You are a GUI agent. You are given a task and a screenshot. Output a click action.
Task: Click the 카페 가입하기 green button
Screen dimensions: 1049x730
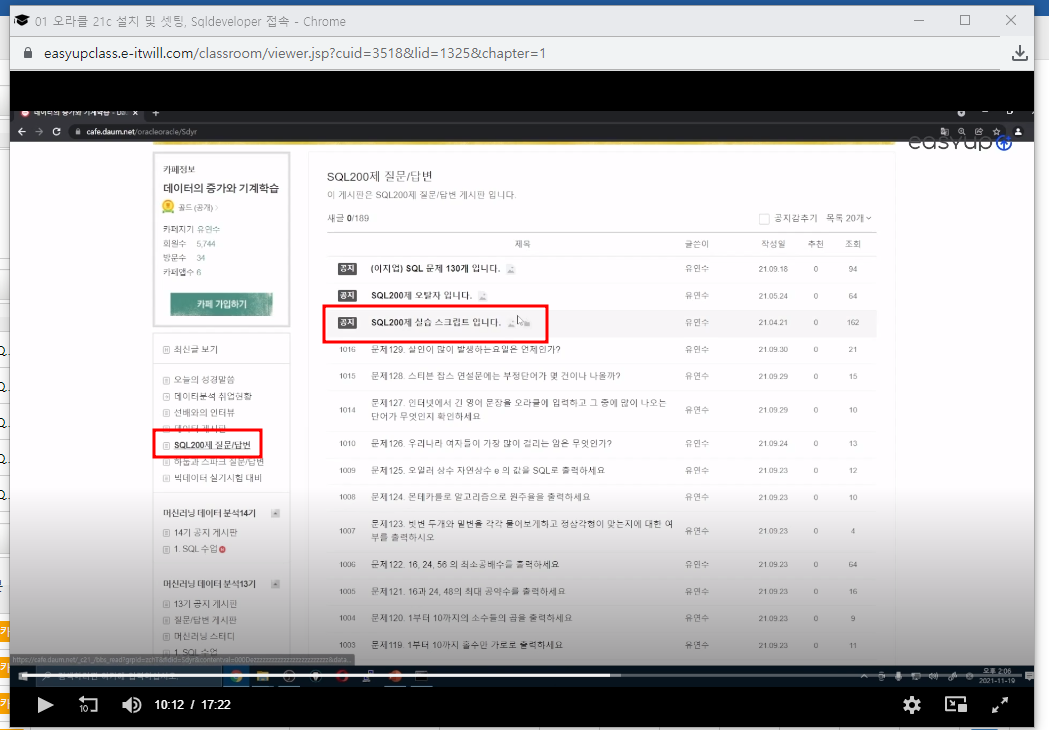(222, 301)
